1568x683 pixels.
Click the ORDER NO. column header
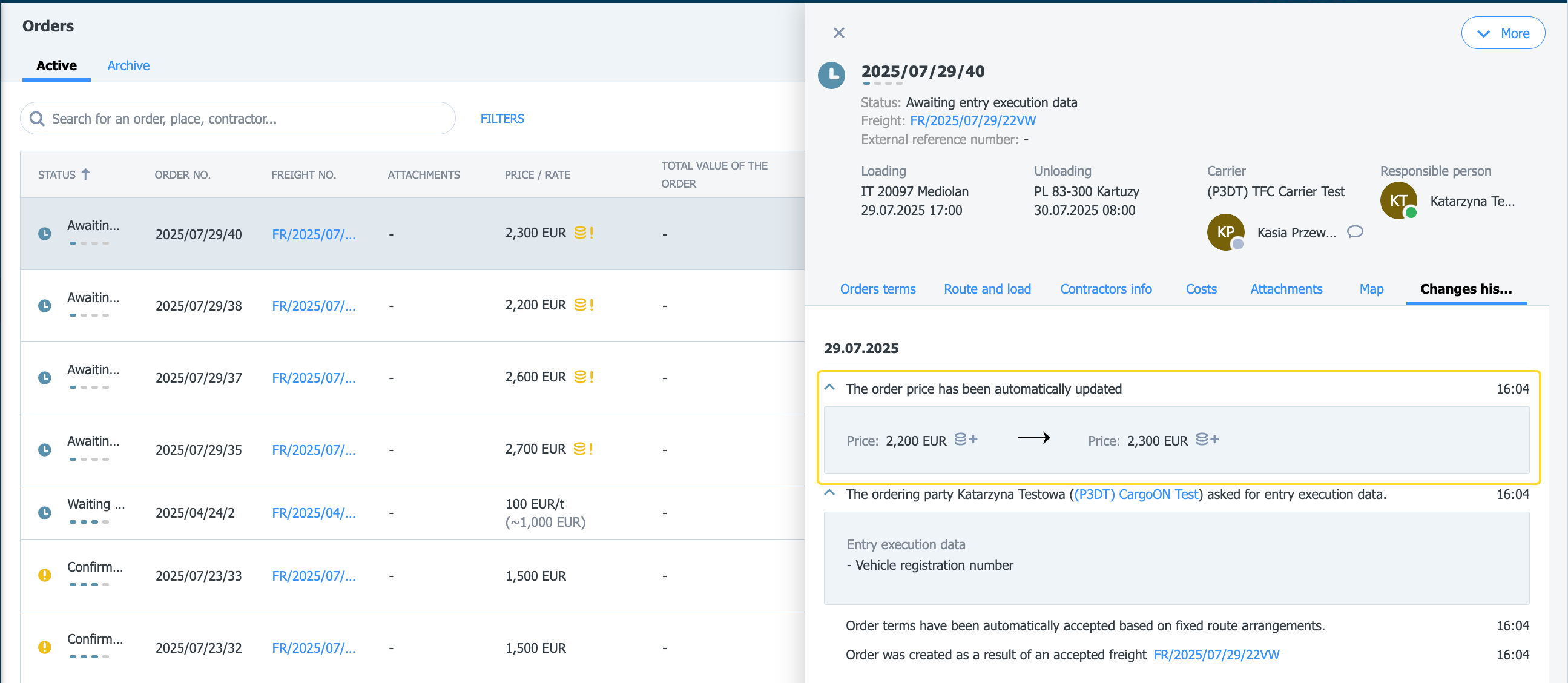pyautogui.click(x=183, y=175)
